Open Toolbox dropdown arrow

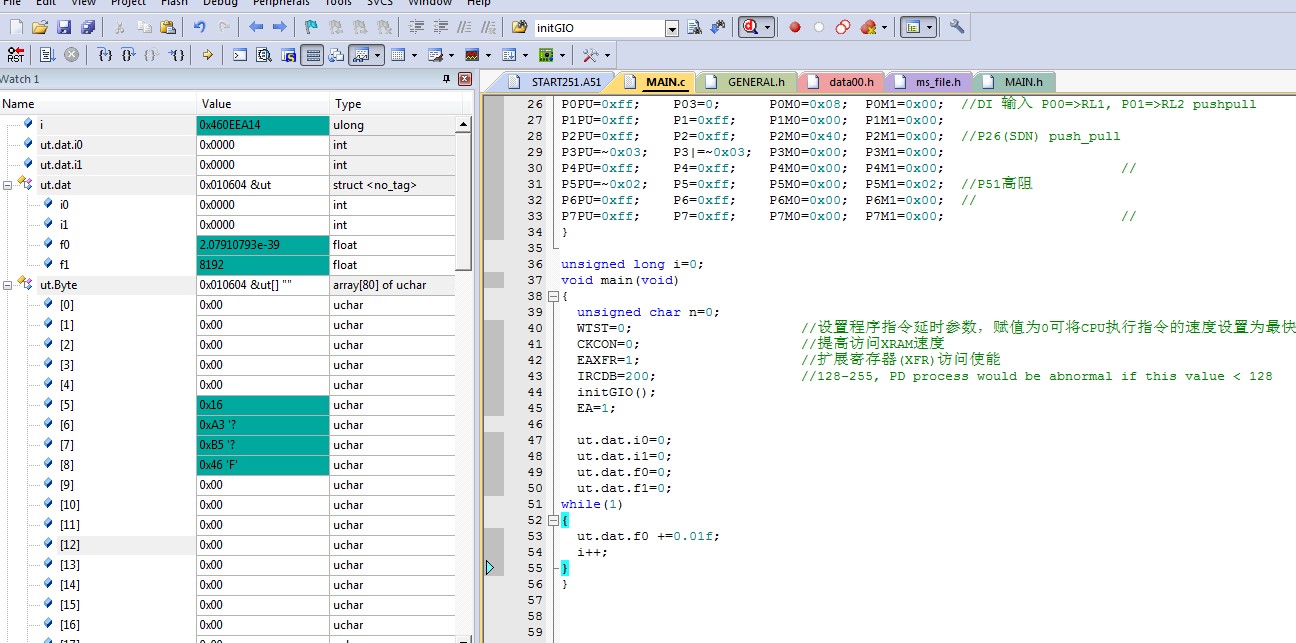[x=607, y=55]
